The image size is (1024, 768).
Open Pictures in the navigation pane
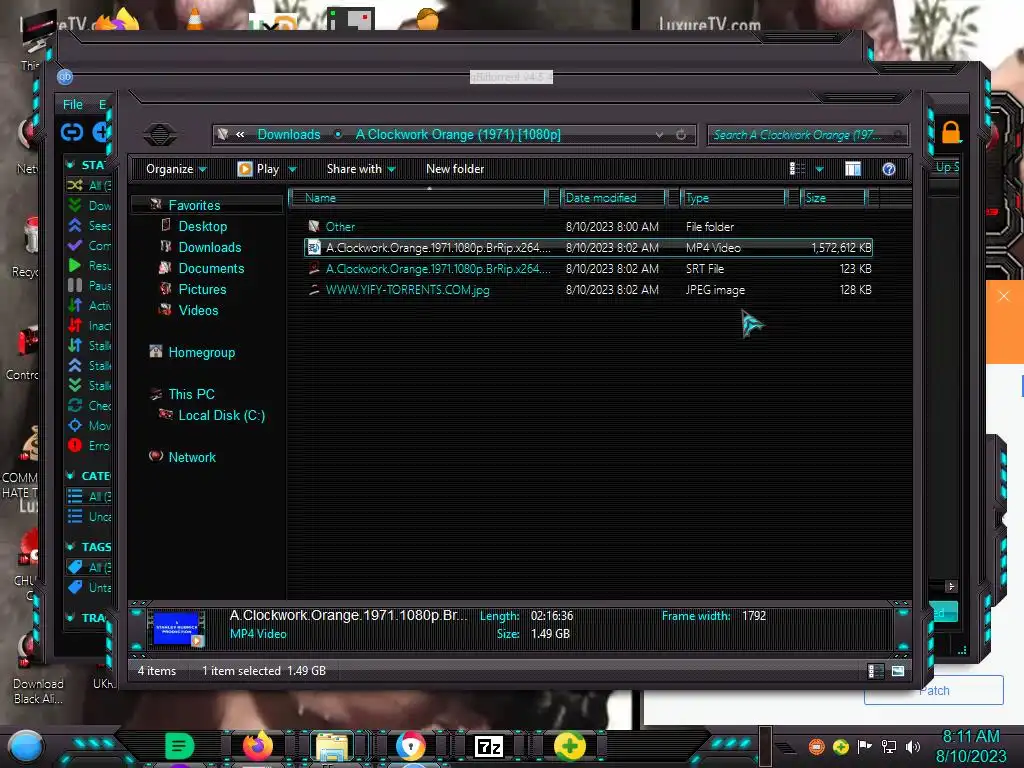[202, 289]
